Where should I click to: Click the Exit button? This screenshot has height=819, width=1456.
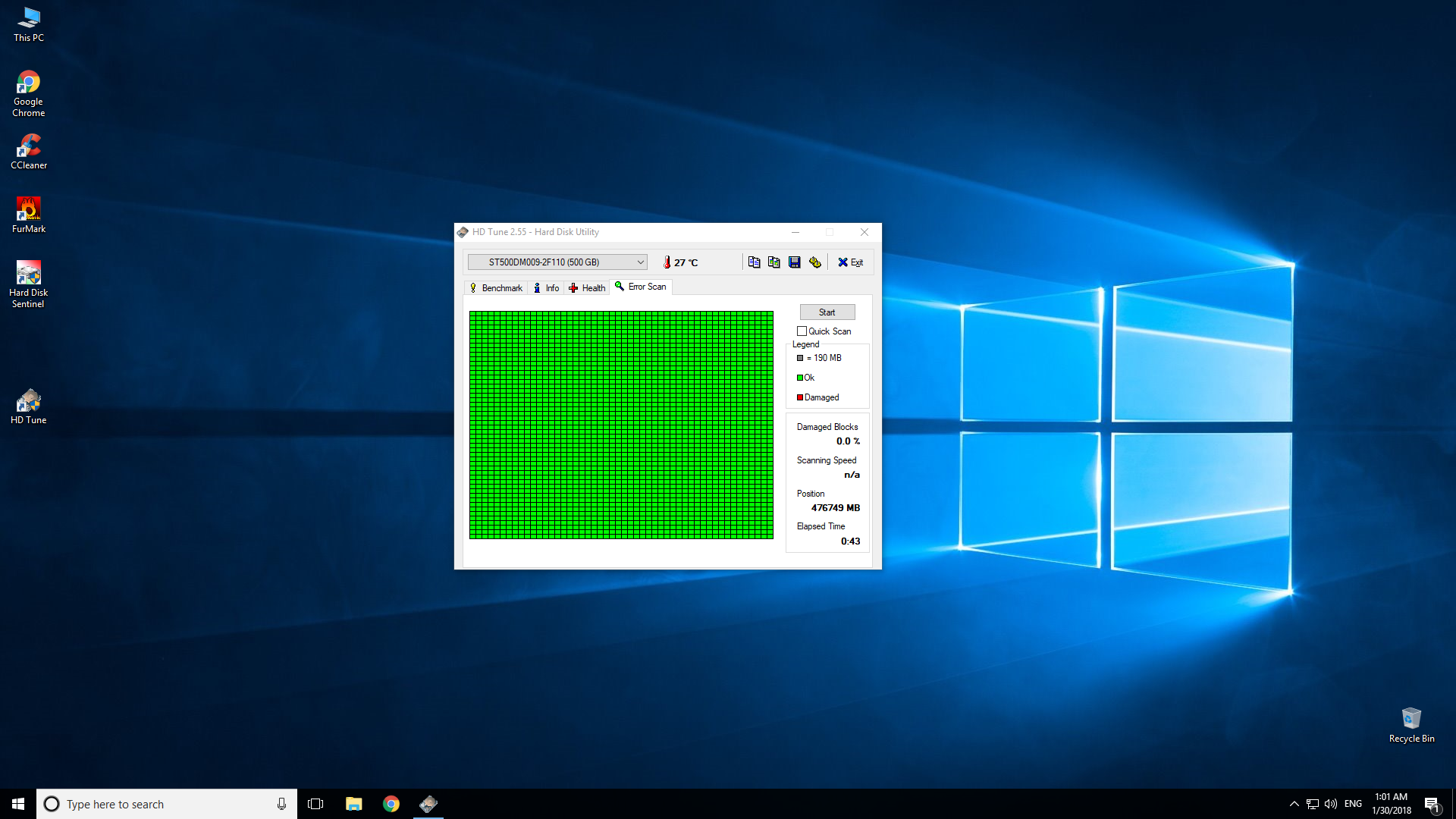coord(850,262)
